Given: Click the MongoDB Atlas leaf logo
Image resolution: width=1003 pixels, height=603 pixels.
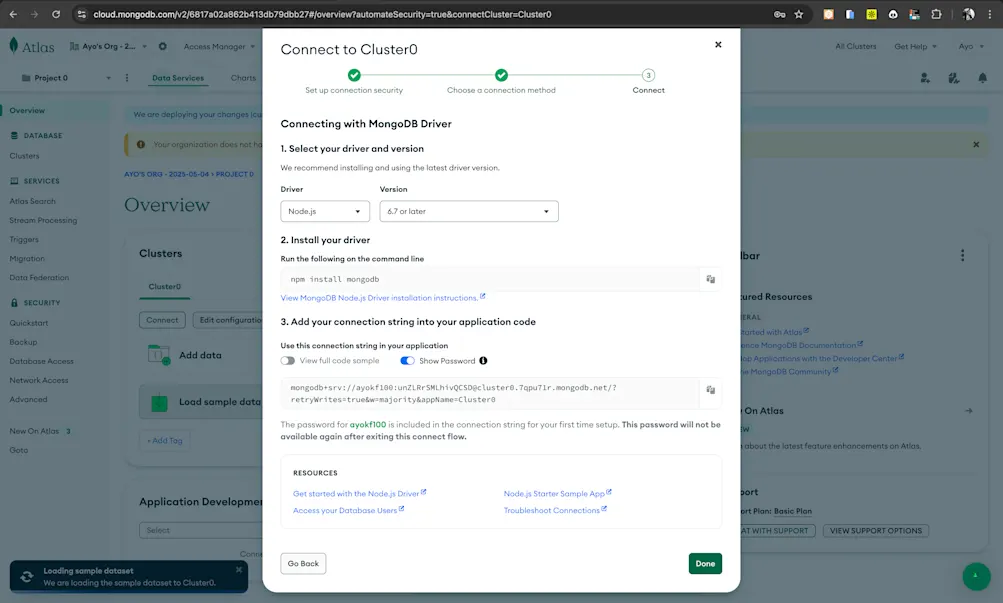Looking at the screenshot, I should (13, 46).
